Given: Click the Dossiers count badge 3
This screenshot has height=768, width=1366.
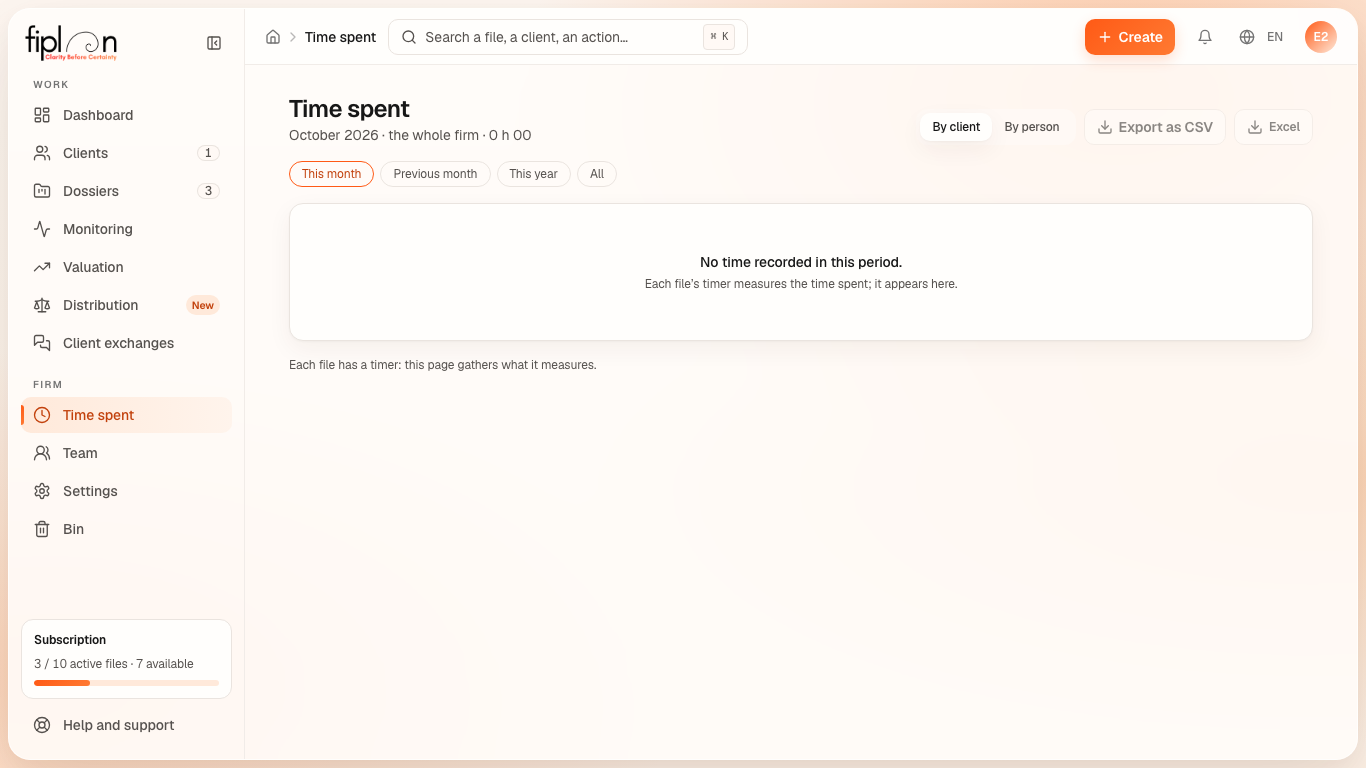Looking at the screenshot, I should tap(208, 191).
